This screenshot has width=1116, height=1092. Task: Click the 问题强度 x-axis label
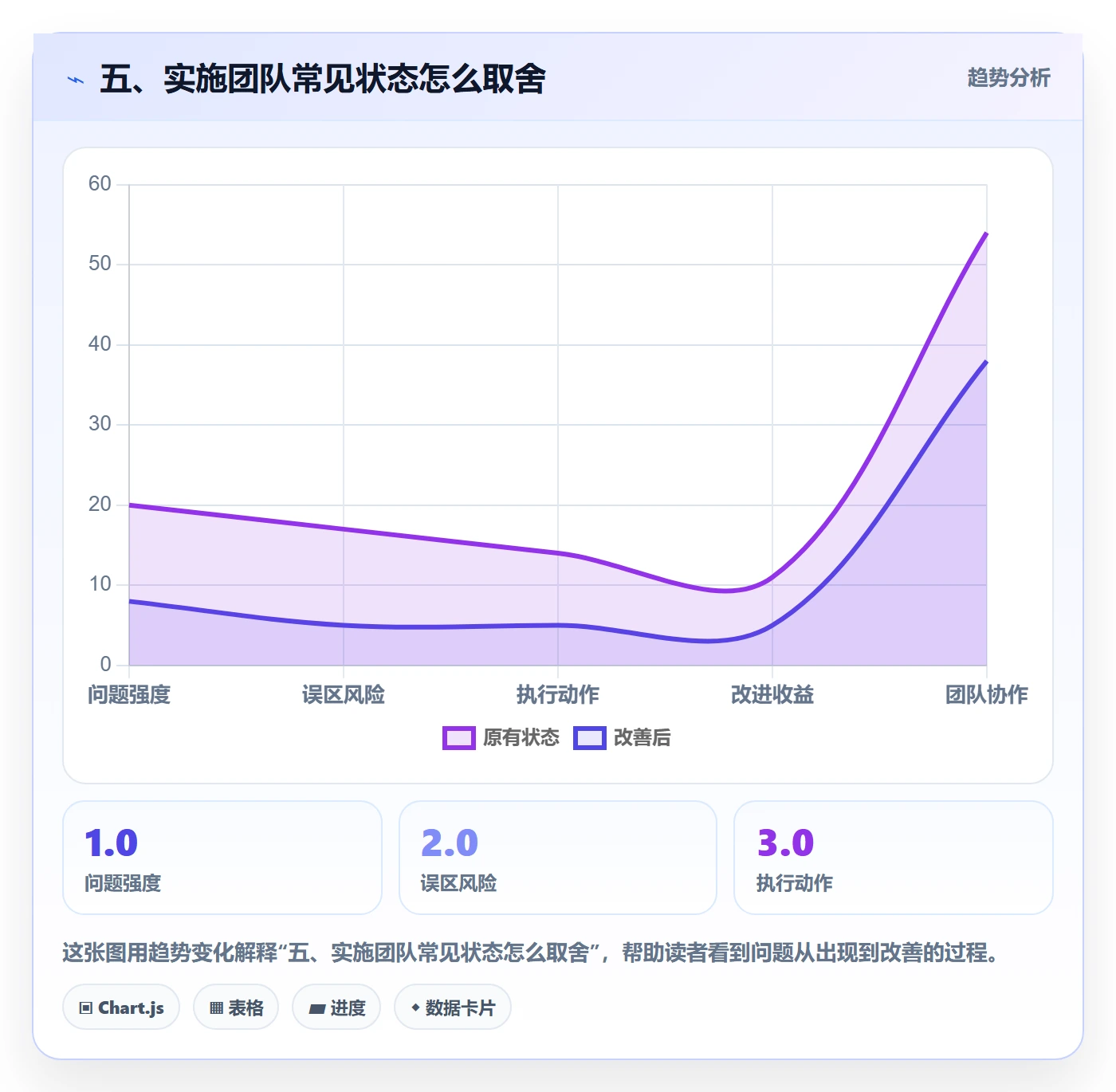[129, 695]
